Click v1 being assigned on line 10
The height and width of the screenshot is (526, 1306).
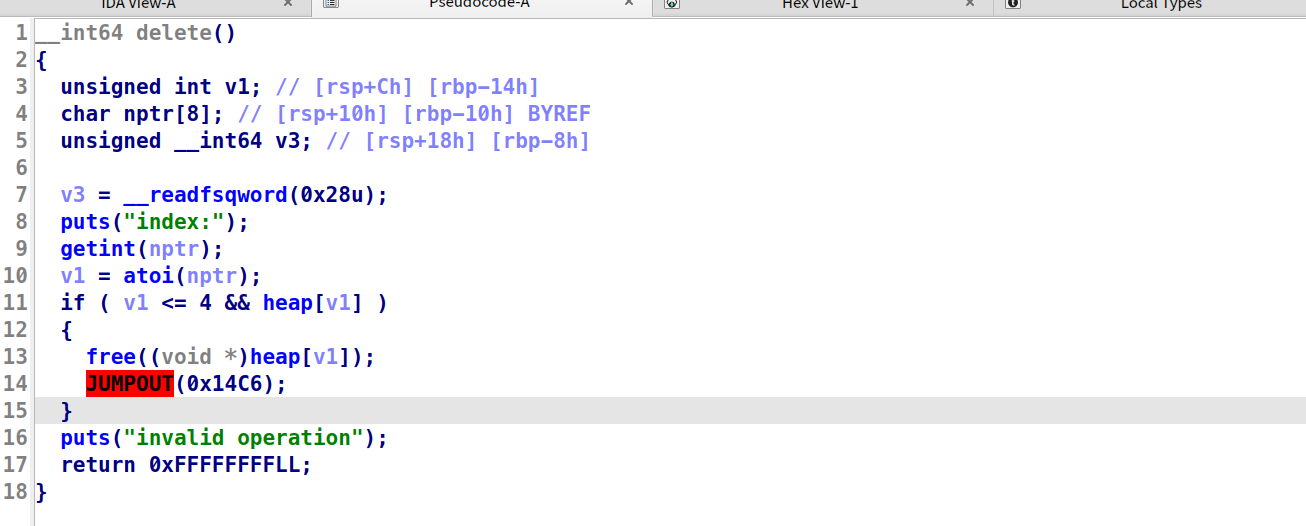point(72,276)
